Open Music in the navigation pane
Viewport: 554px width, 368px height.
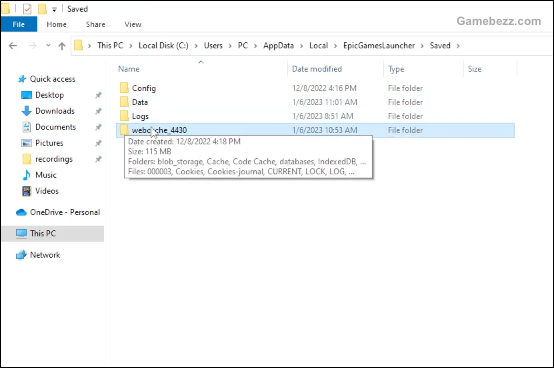[x=46, y=175]
